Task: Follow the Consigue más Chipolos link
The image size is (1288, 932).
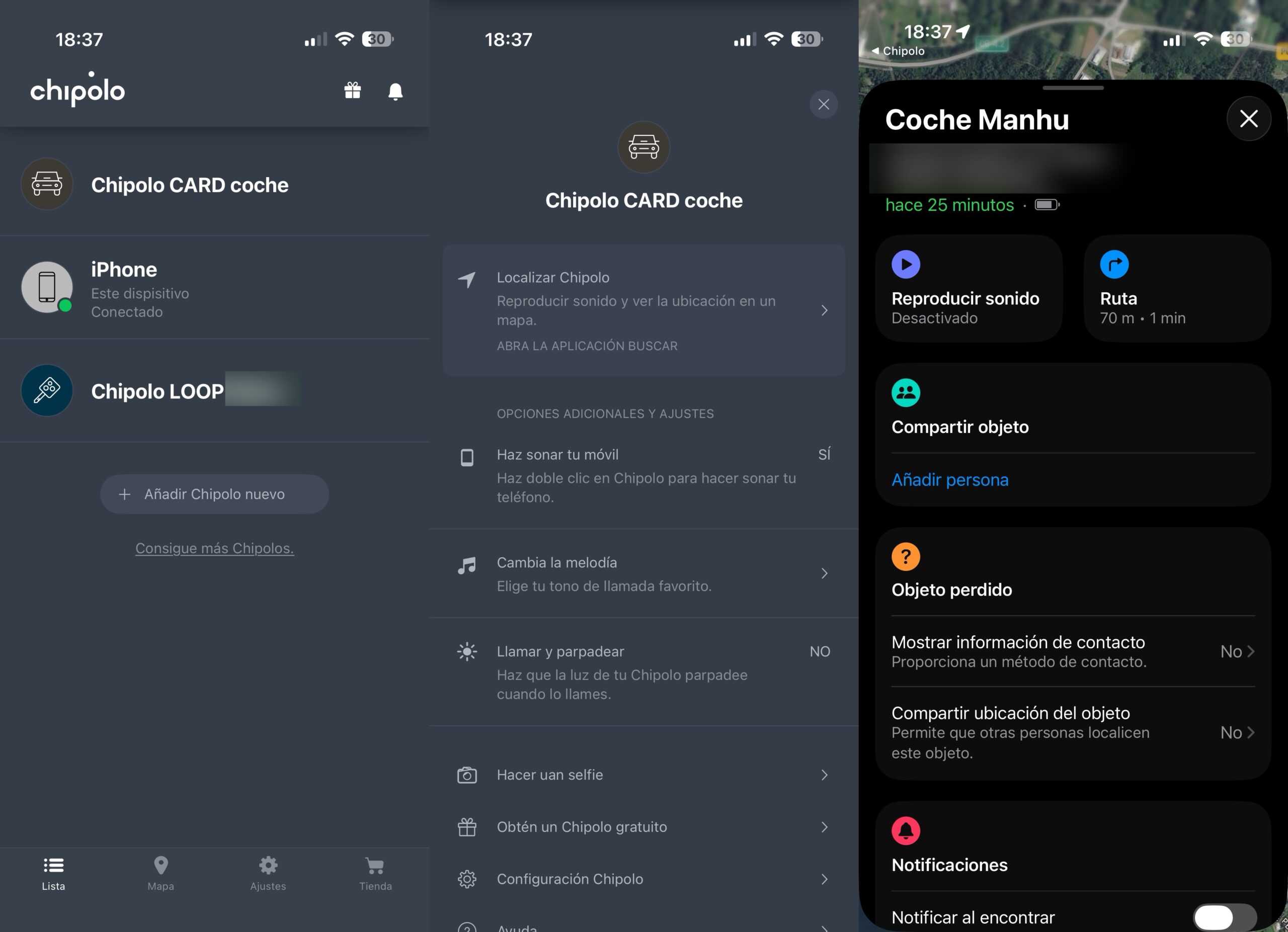Action: 215,548
